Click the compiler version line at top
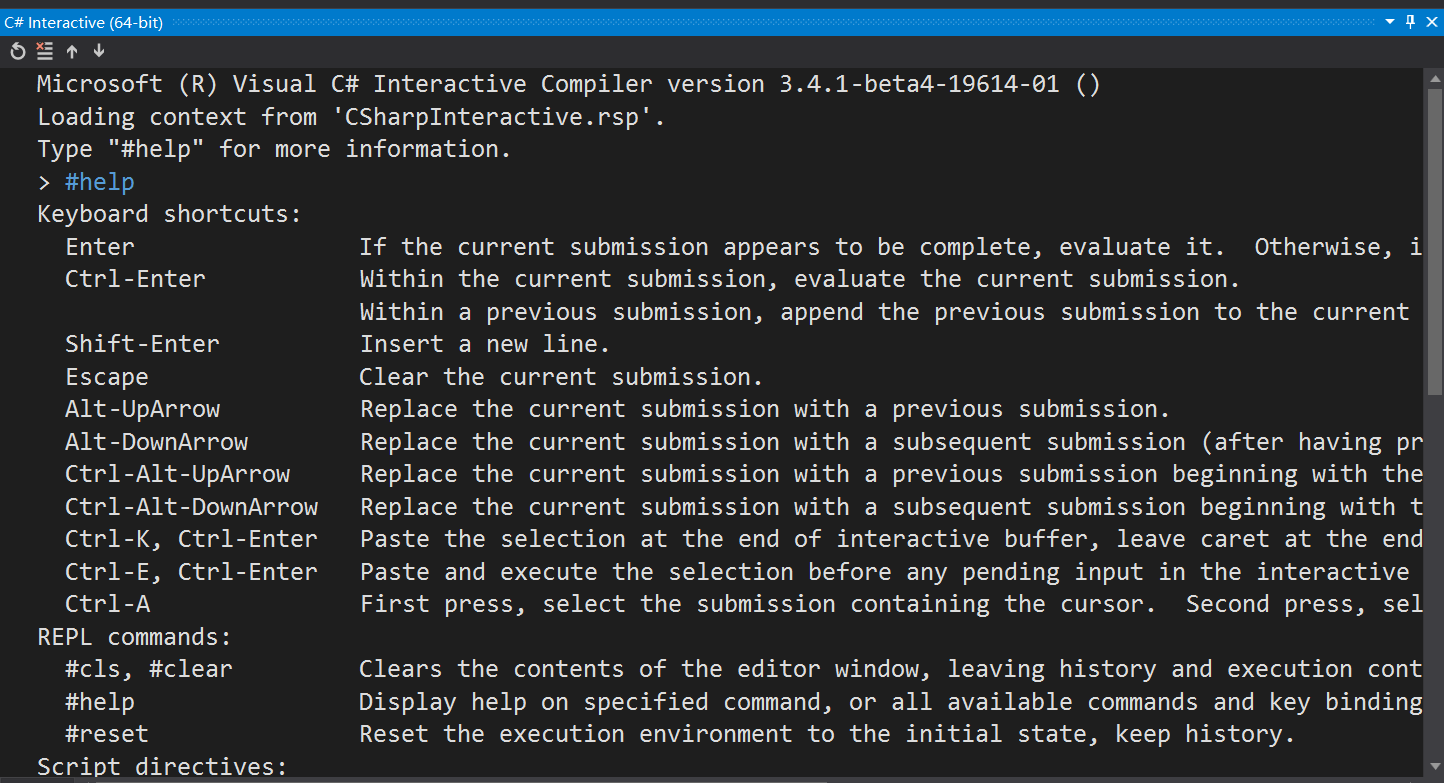The image size is (1444, 783). (569, 84)
